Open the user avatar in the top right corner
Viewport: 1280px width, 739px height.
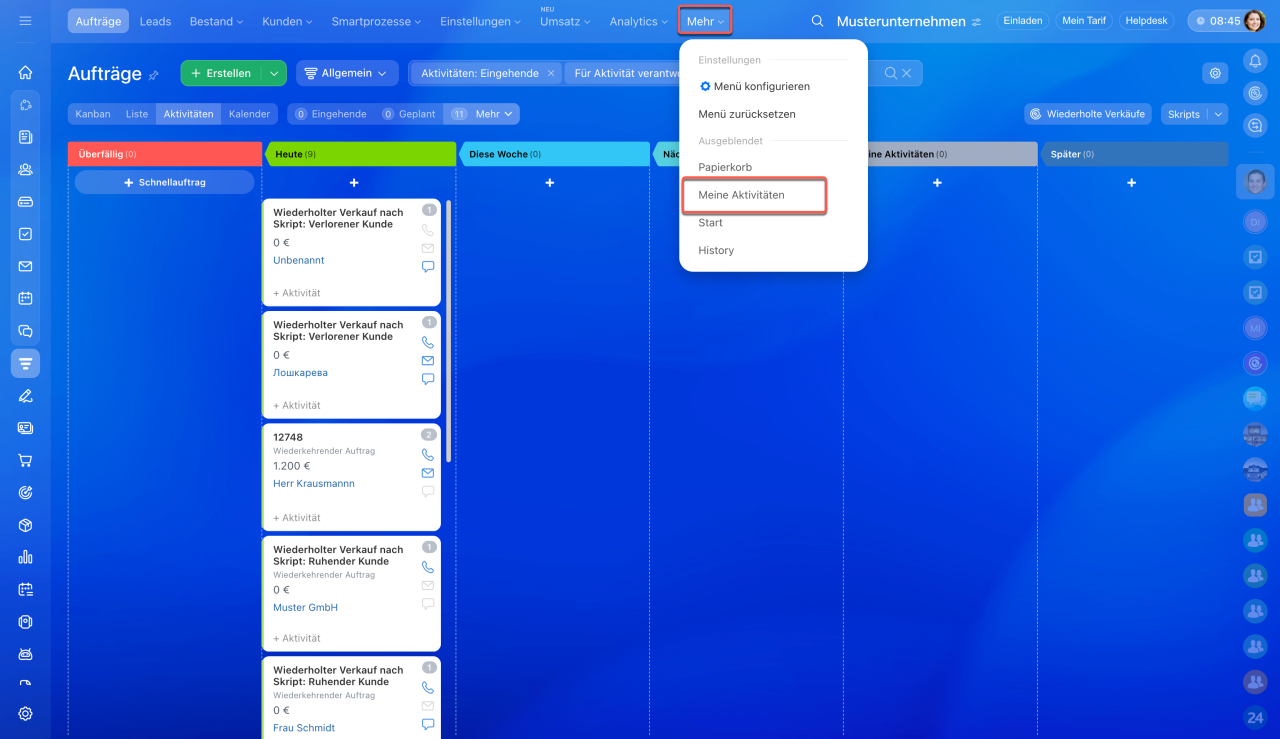pos(1254,21)
